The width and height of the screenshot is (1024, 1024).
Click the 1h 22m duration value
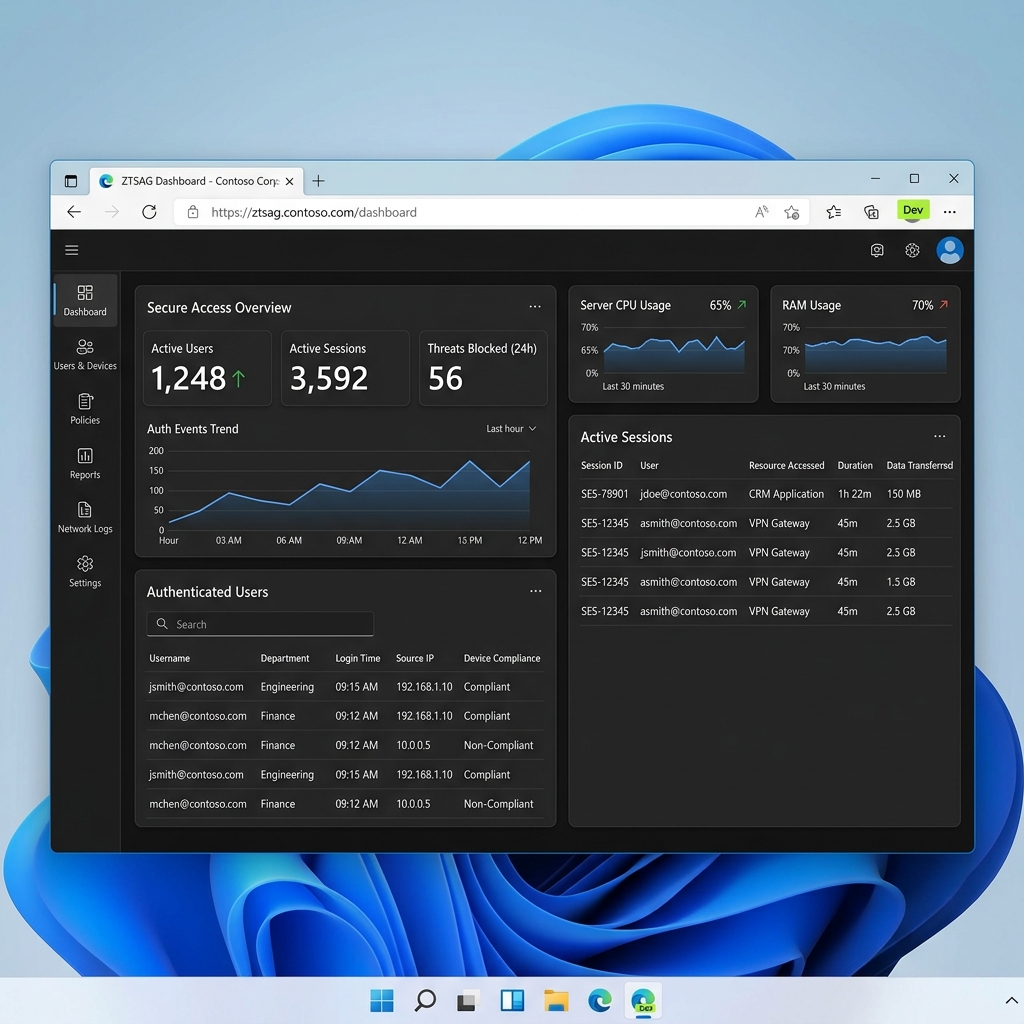pos(854,494)
